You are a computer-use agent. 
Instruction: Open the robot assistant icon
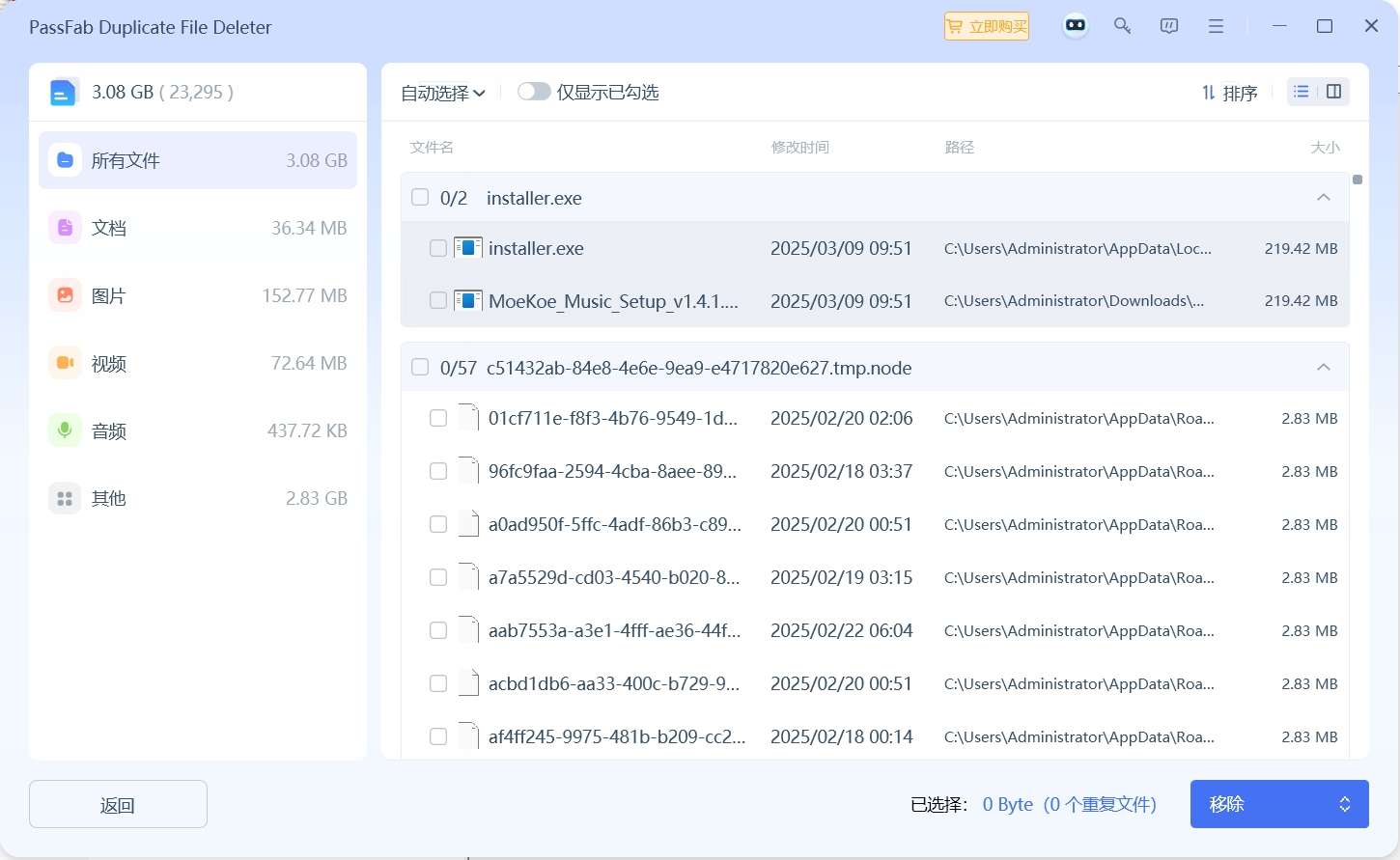pos(1075,26)
